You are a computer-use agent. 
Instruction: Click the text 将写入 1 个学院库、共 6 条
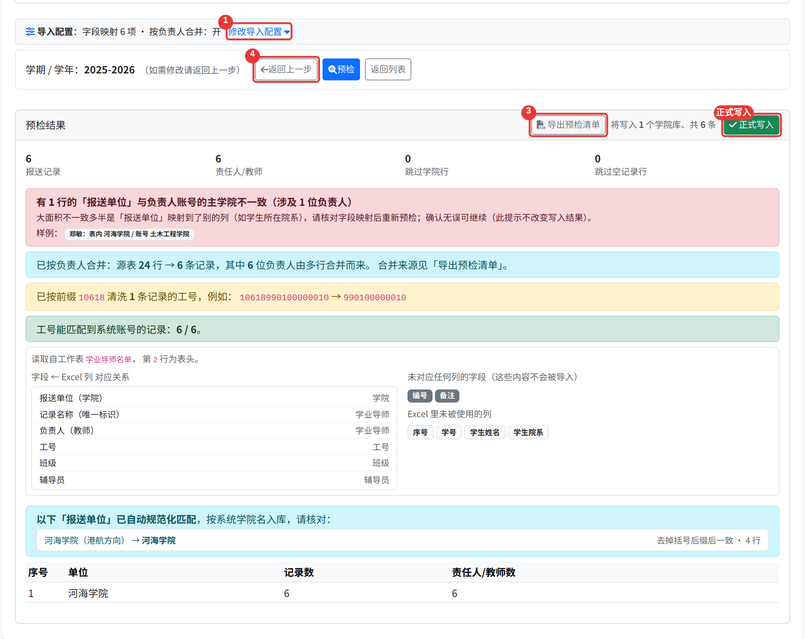[663, 125]
